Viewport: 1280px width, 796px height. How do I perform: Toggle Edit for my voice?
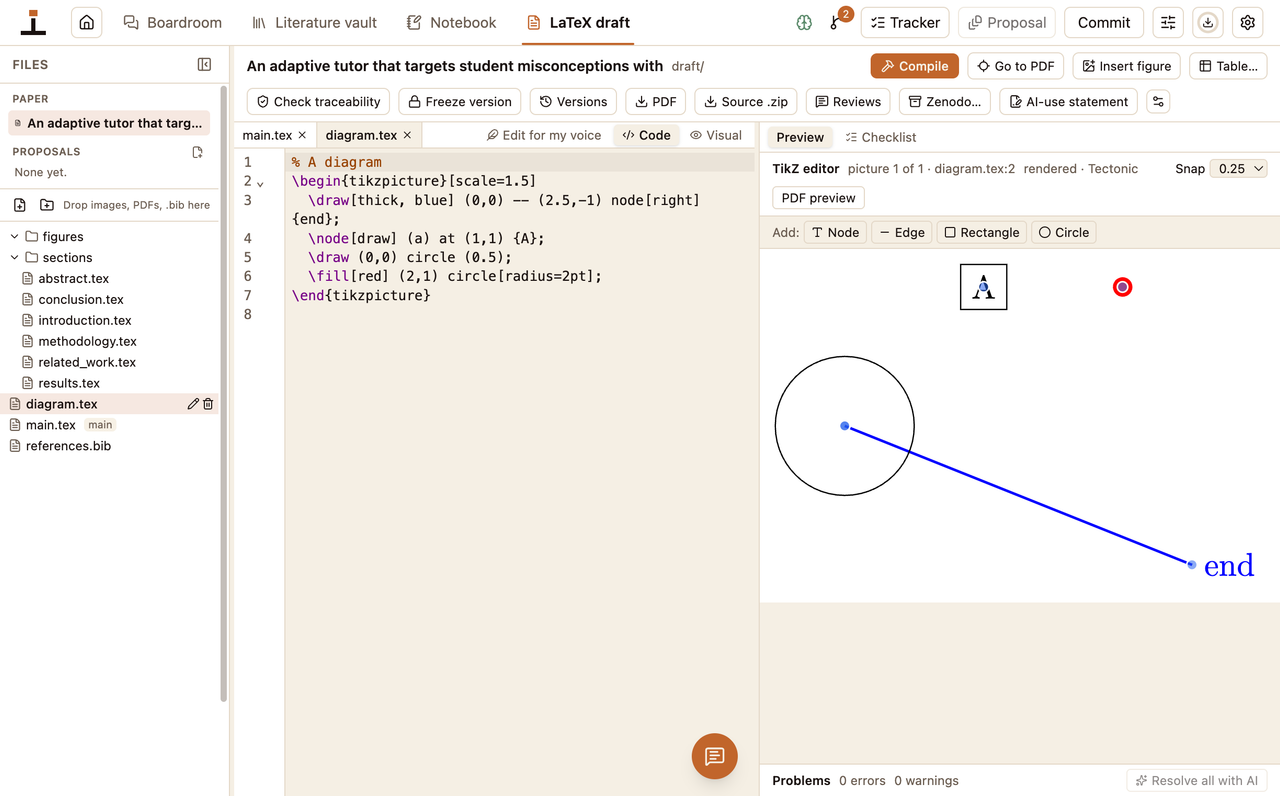(x=544, y=135)
